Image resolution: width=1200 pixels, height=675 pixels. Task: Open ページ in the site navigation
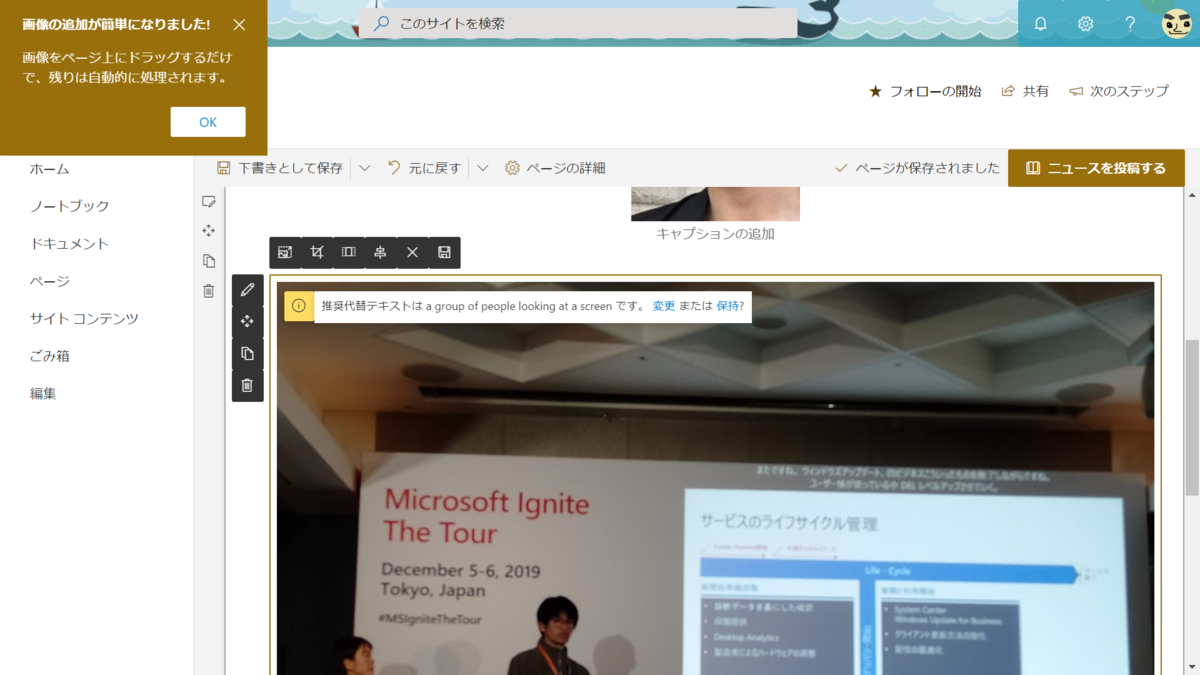click(x=50, y=281)
